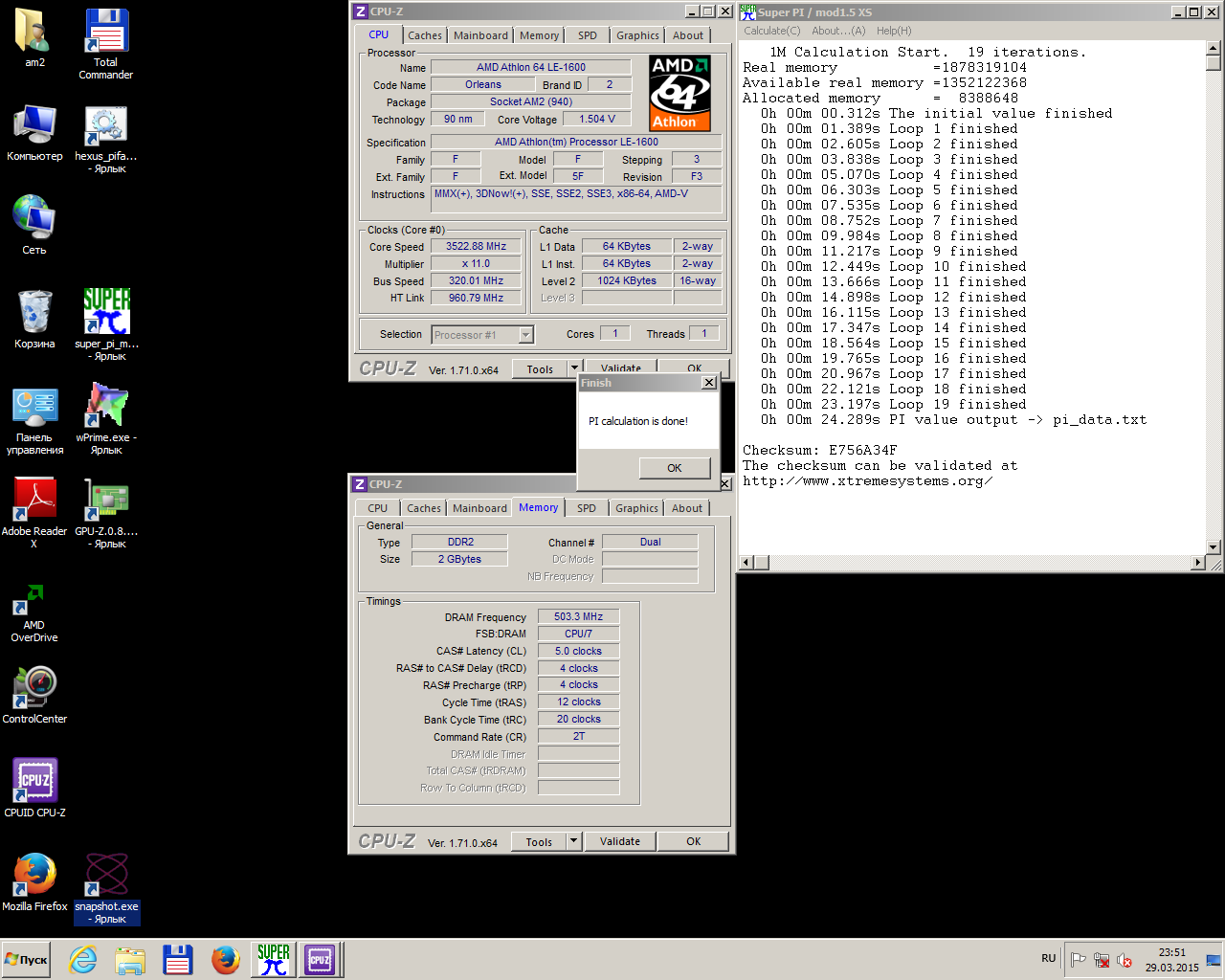
Task: Open the am2 folder on desktop
Action: tap(34, 38)
